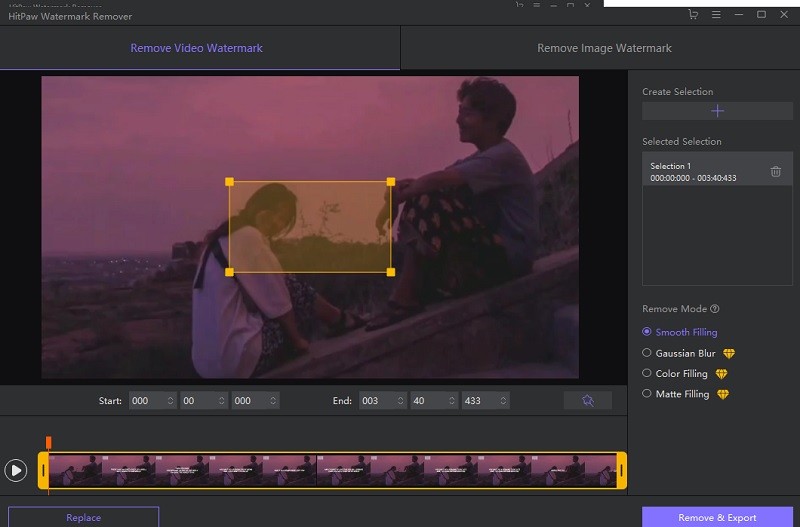Open the shopping cart in title bar

(693, 15)
